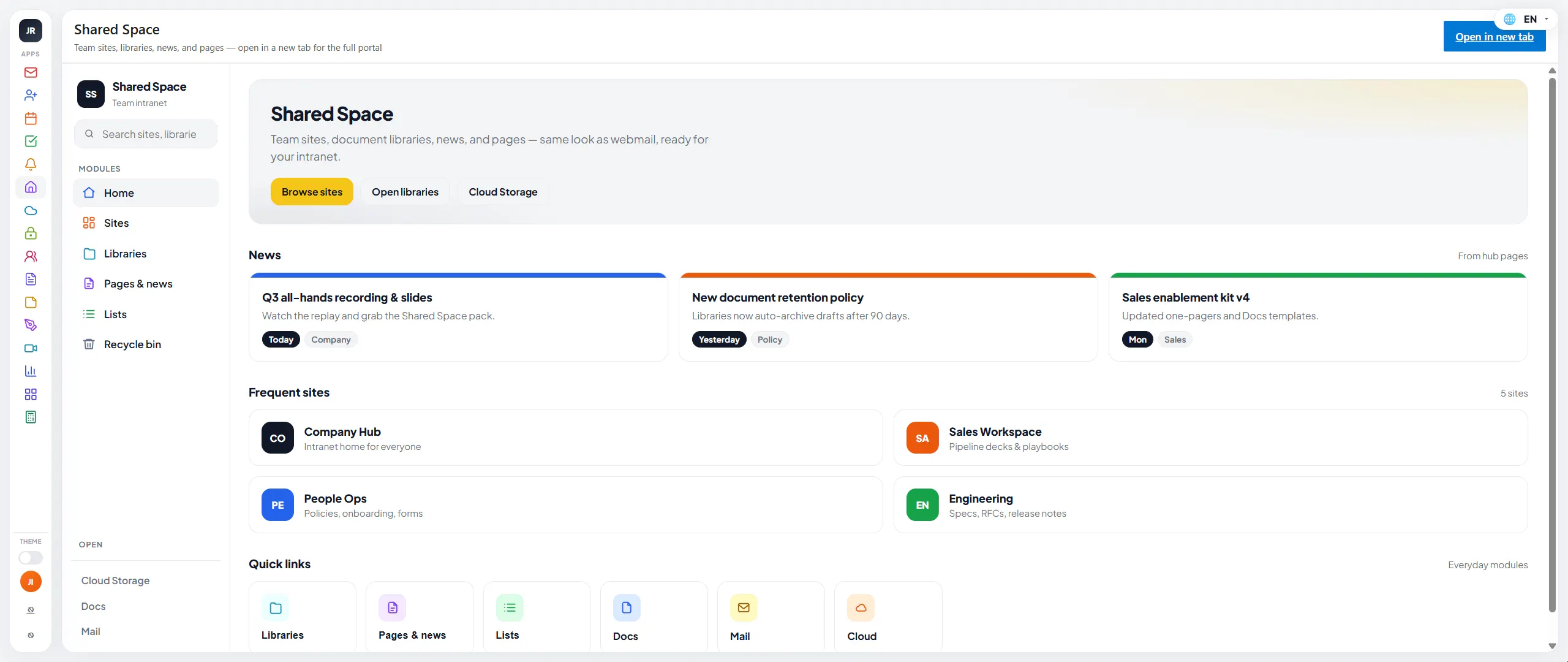The image size is (1568, 662).
Task: Open the pen drawing icon in app rail
Action: 31,325
